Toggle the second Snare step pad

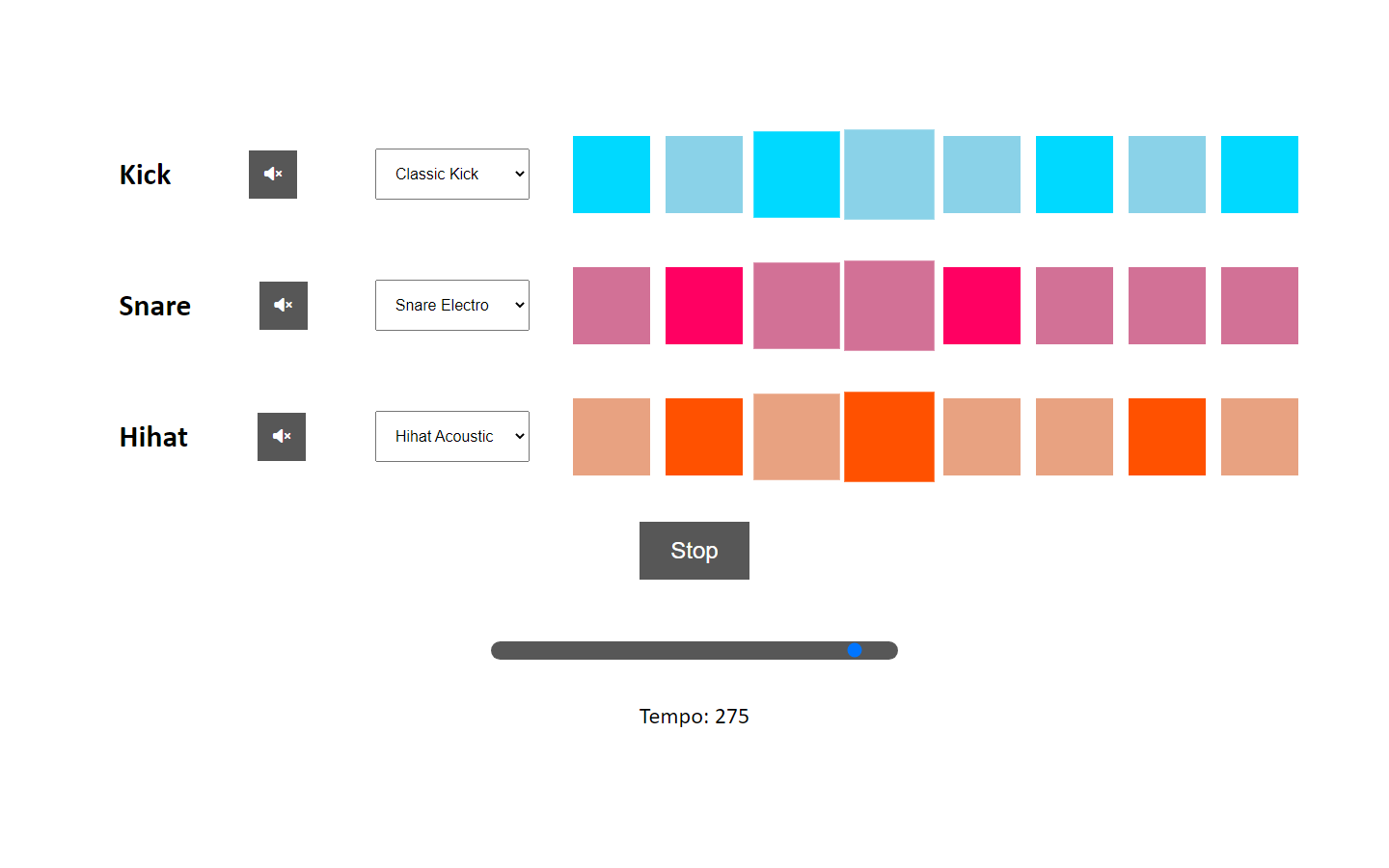click(x=704, y=306)
